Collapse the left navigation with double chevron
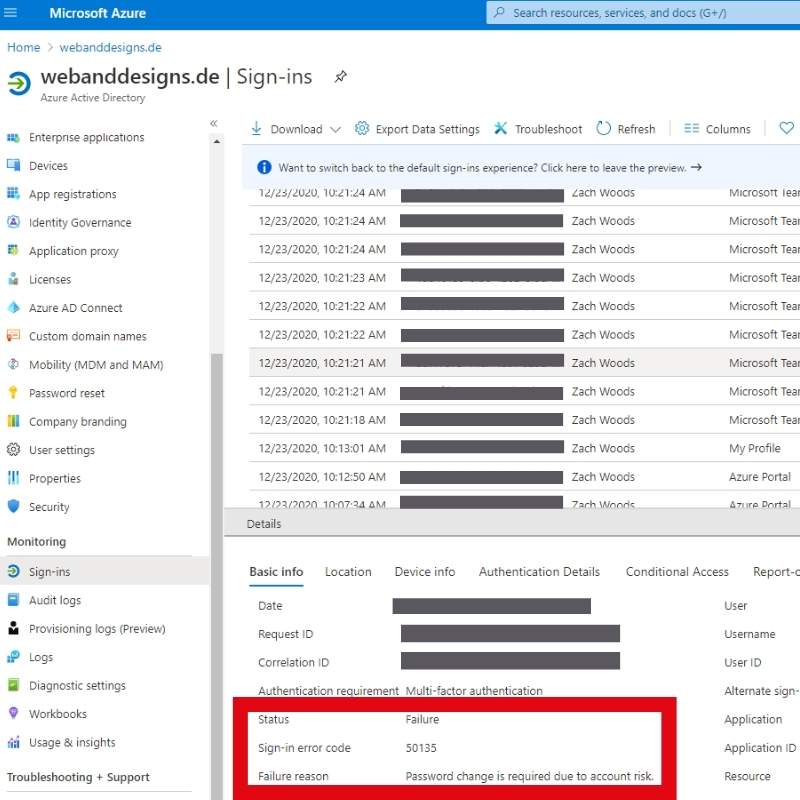This screenshot has width=800, height=800. point(214,123)
